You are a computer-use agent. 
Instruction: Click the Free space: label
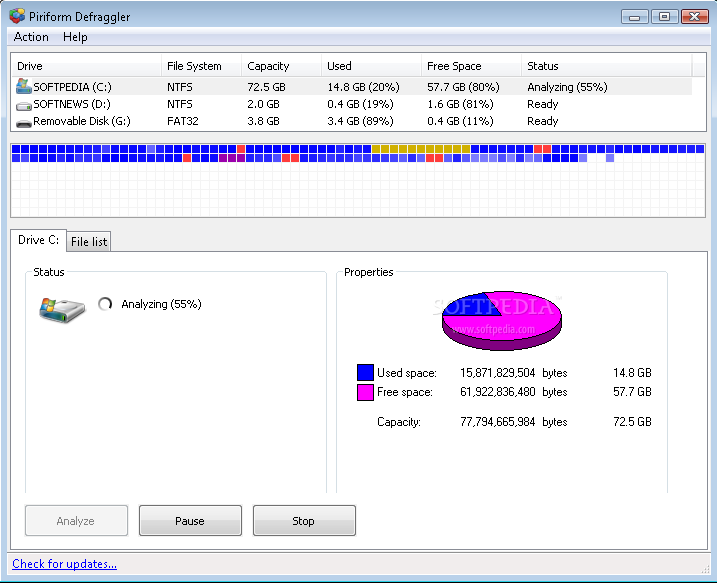click(x=405, y=392)
